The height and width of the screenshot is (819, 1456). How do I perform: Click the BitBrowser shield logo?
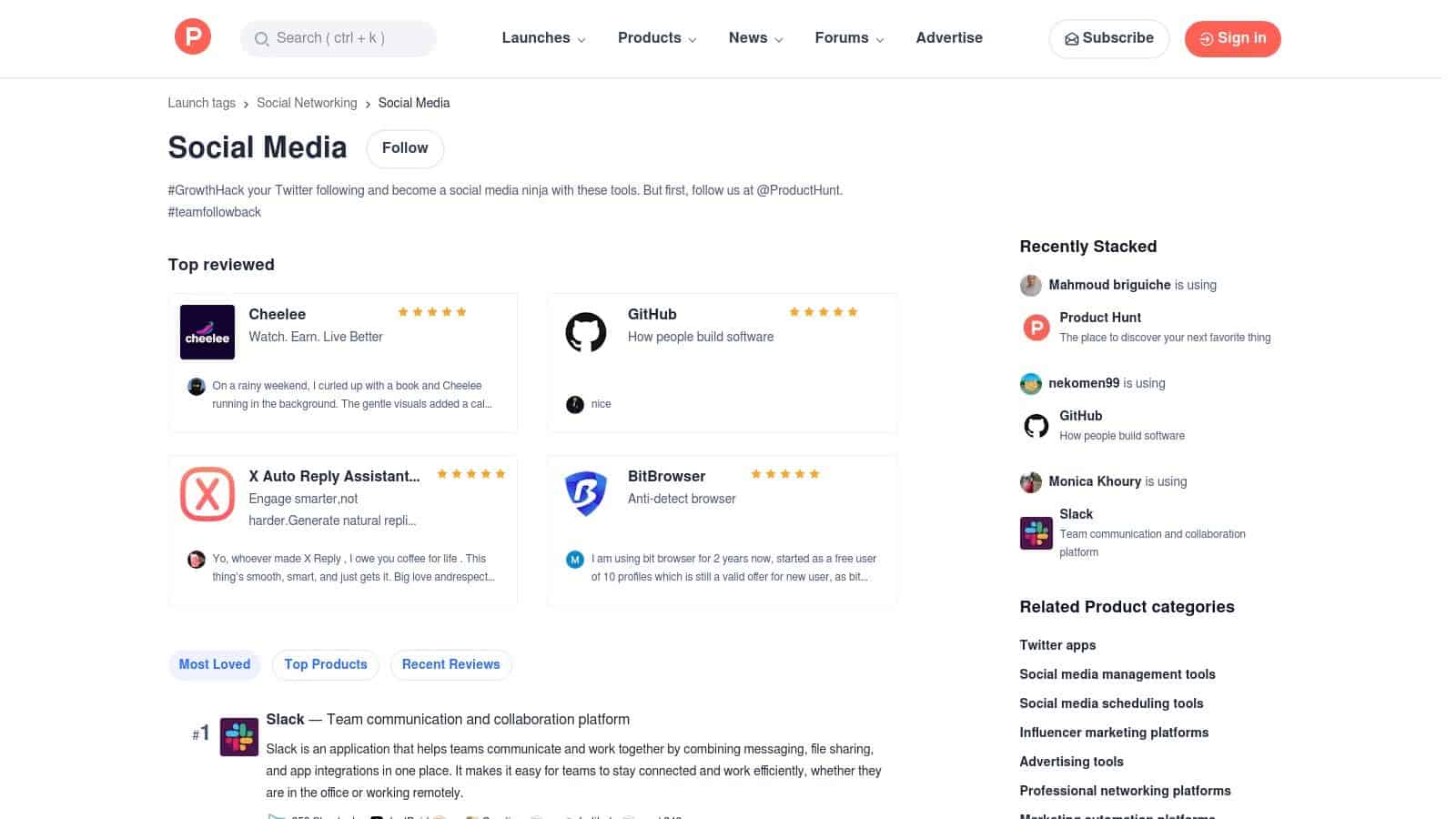pyautogui.click(x=586, y=494)
